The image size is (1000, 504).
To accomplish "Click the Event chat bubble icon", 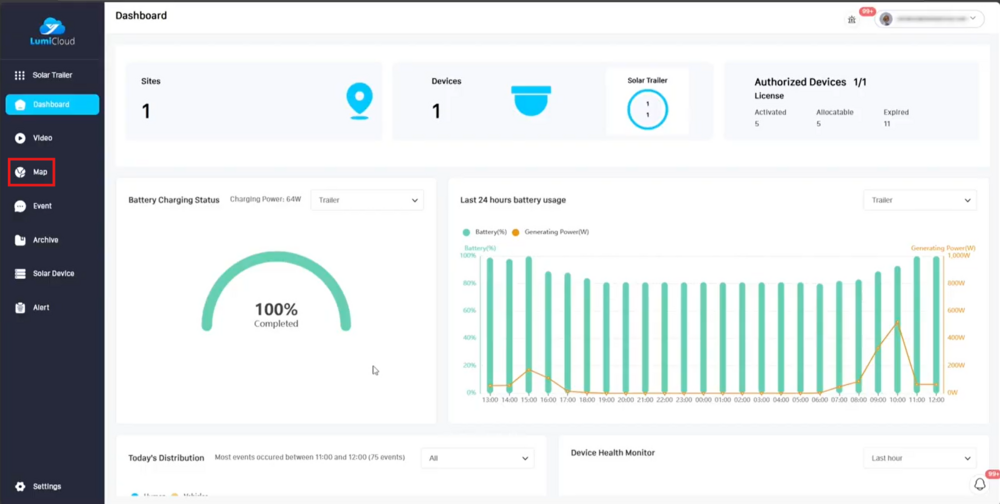I will point(20,206).
